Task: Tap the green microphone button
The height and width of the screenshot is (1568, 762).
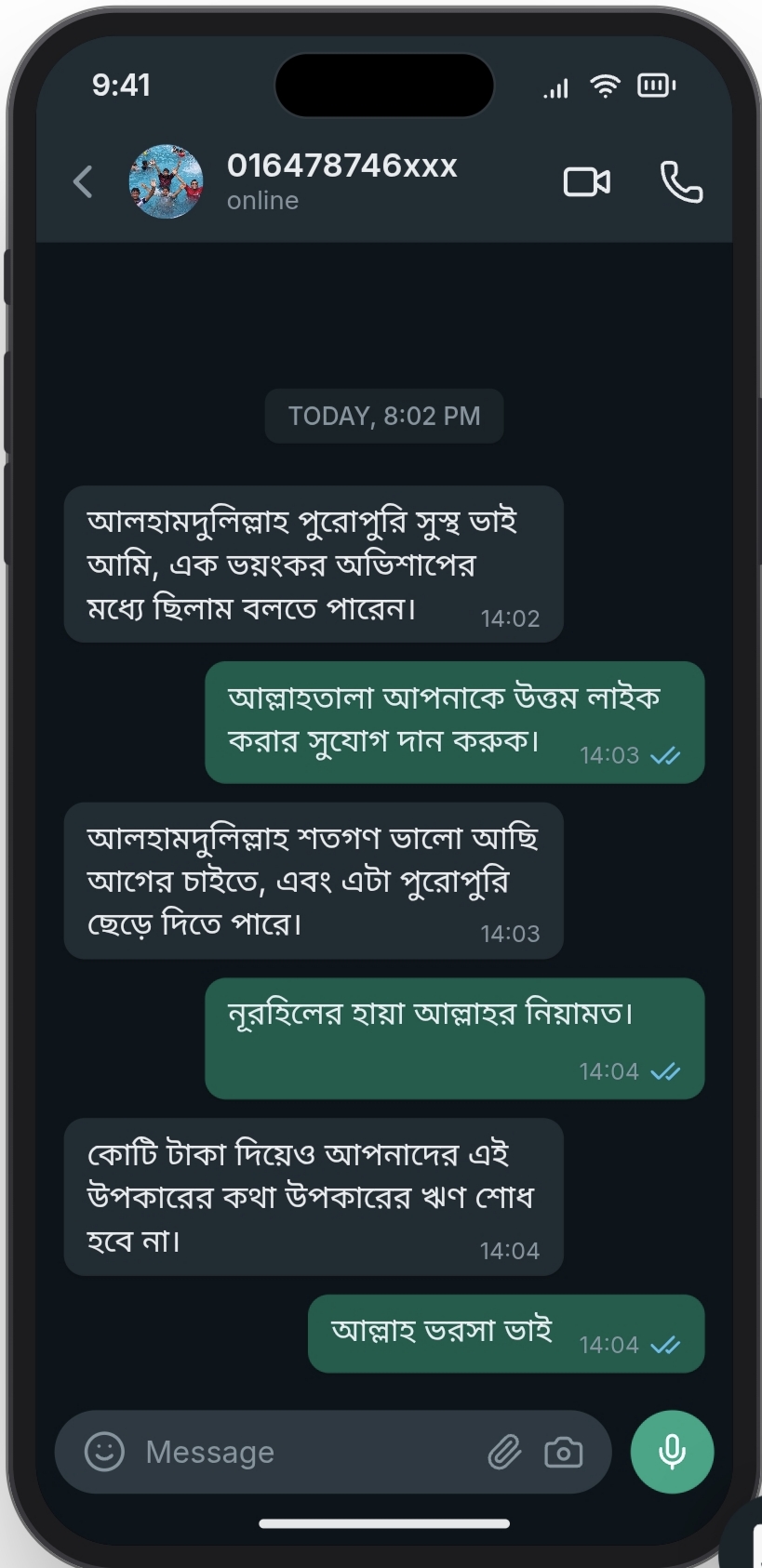Action: point(672,1452)
